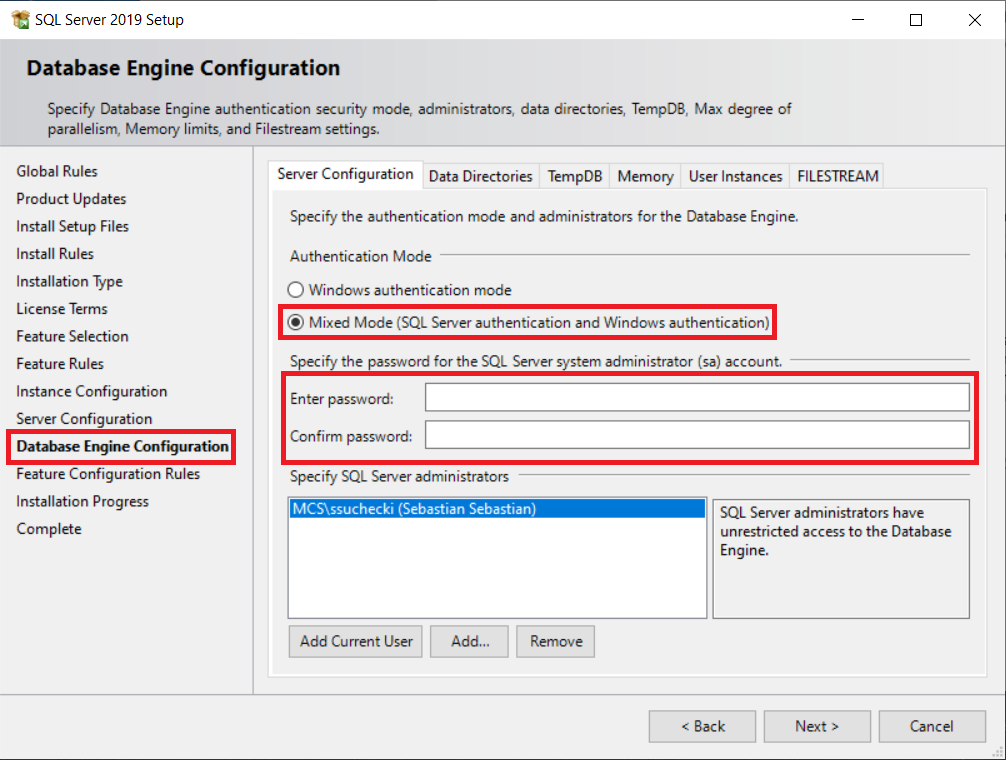This screenshot has height=760, width=1006.
Task: Proceed with the Next button
Action: tap(817, 726)
